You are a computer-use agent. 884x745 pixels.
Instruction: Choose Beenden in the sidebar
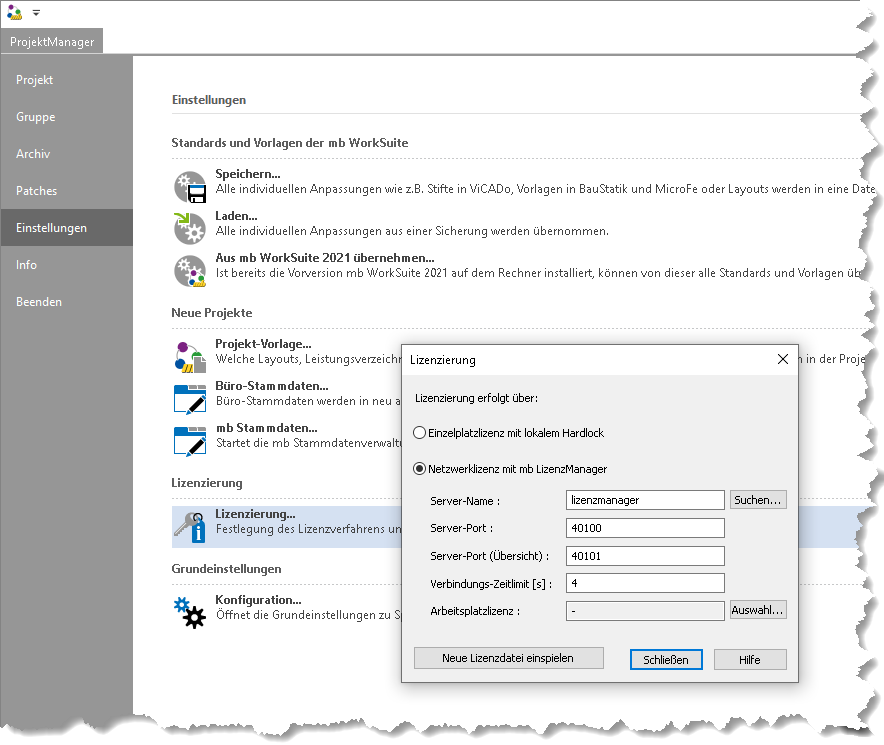pyautogui.click(x=67, y=302)
